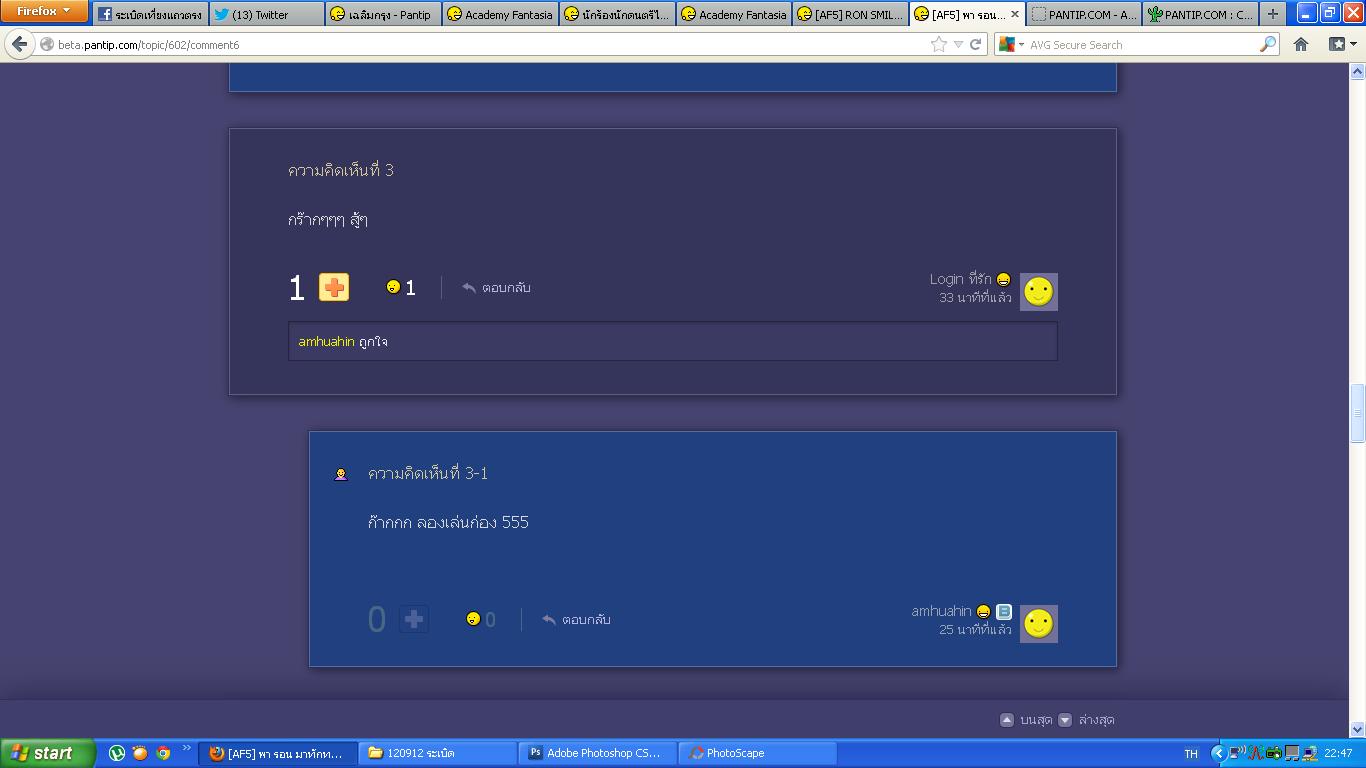Viewport: 1366px width, 768px height.
Task: Click the system clock 22:47
Action: point(1338,753)
